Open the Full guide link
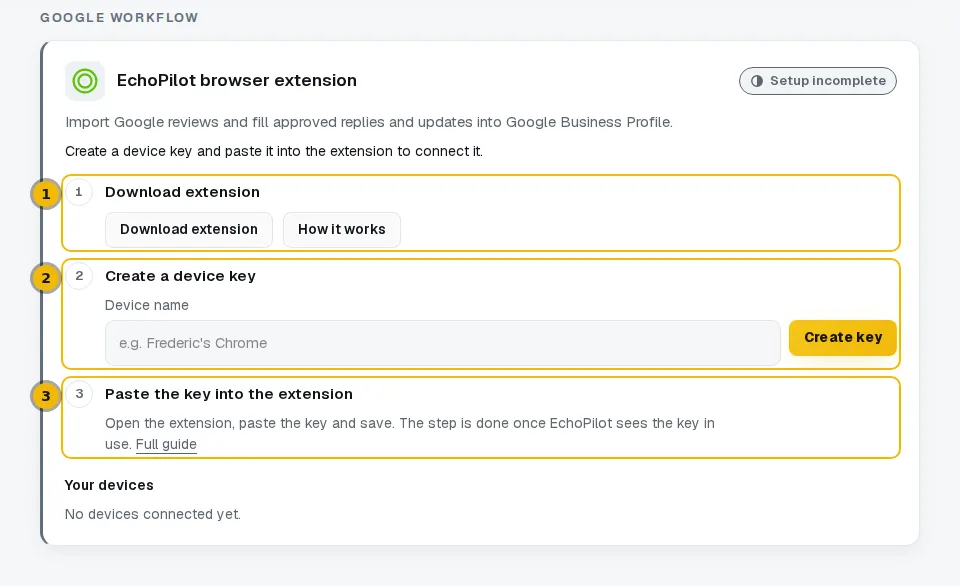Screen dimensions: 960x586 tap(166, 445)
